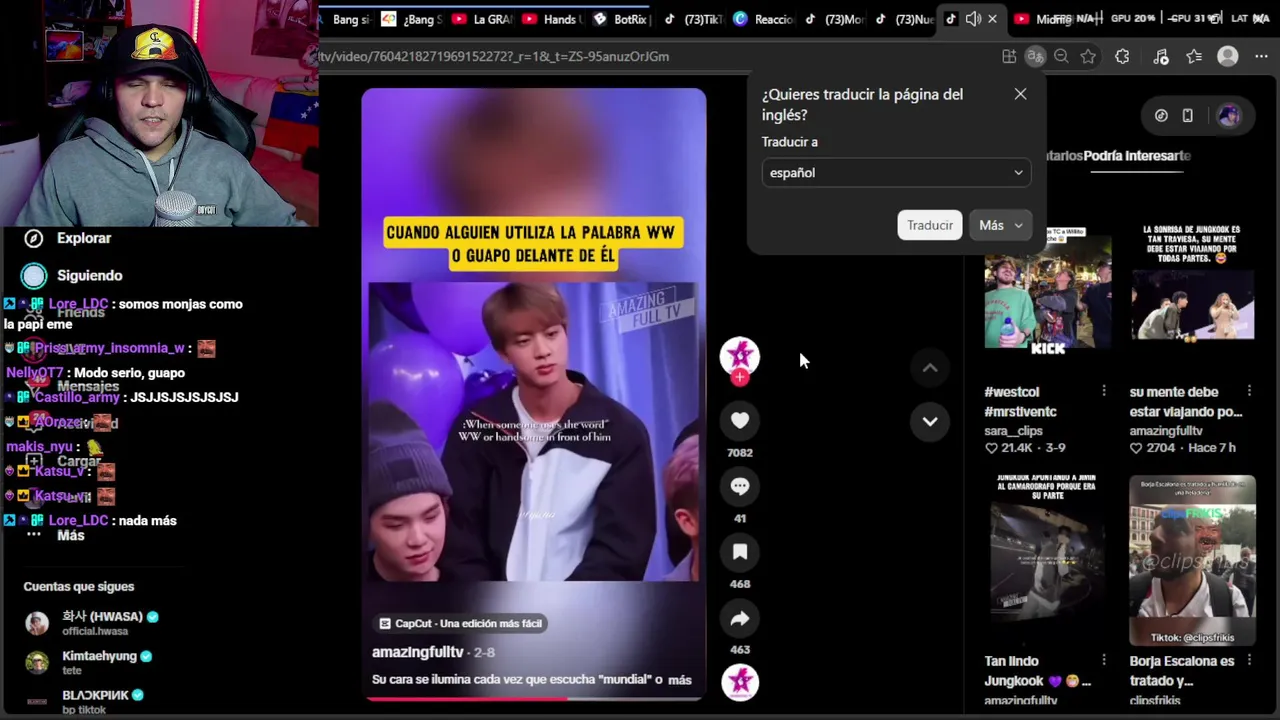Switch to the '¿Bang S' browser tab
The image size is (1280, 720).
point(412,19)
